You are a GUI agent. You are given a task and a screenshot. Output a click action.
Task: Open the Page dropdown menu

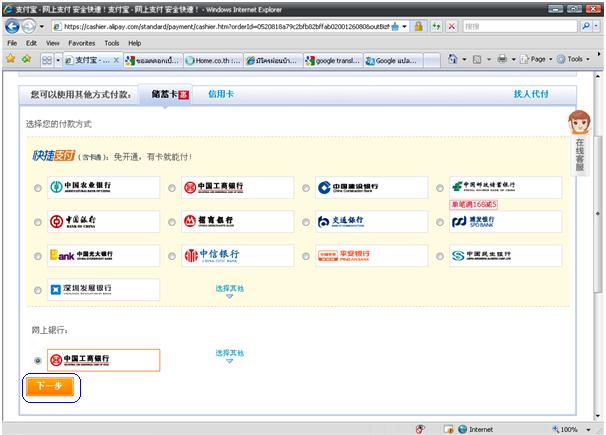click(536, 59)
